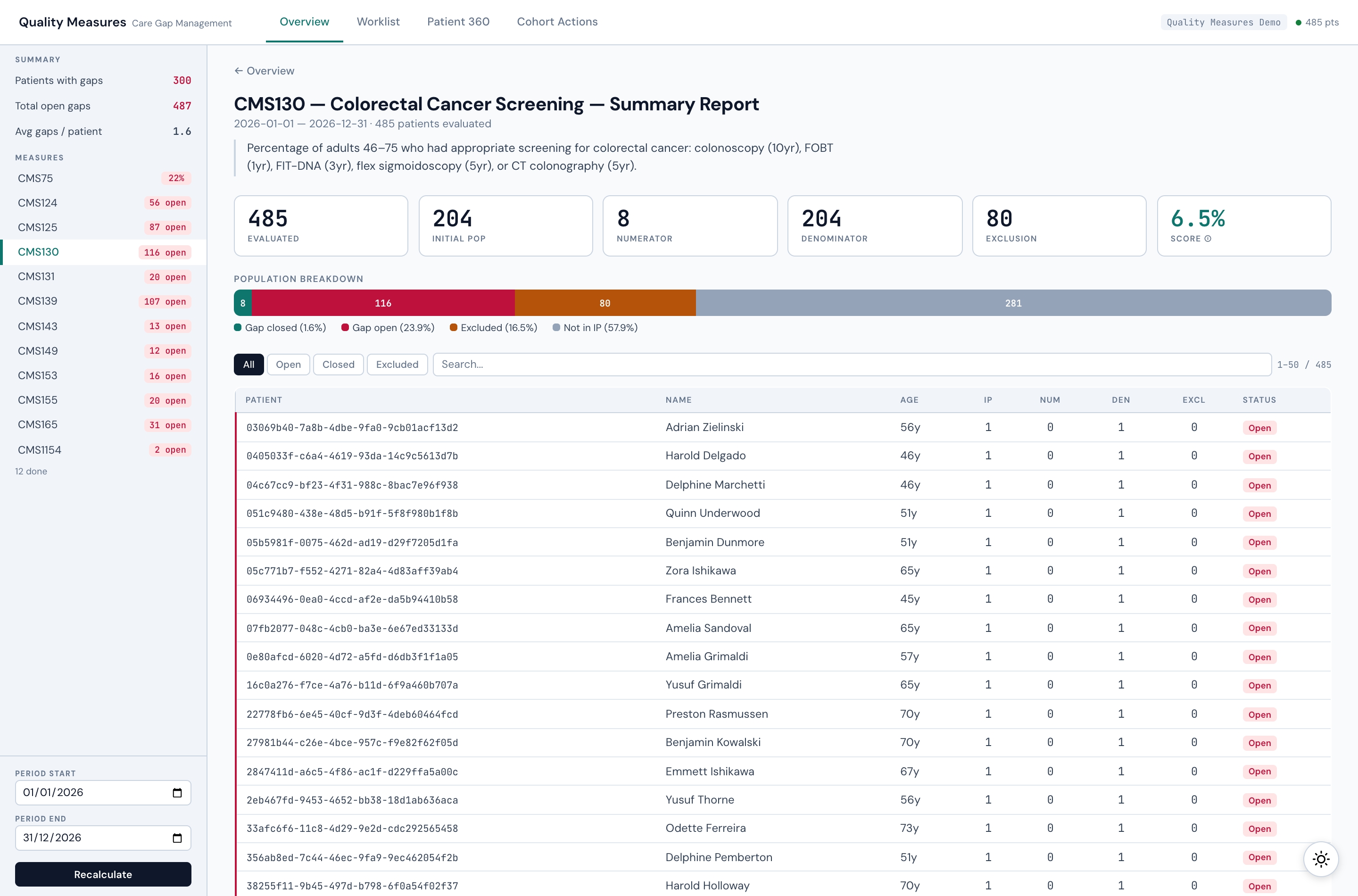
Task: Click the Status column header
Action: (1259, 400)
